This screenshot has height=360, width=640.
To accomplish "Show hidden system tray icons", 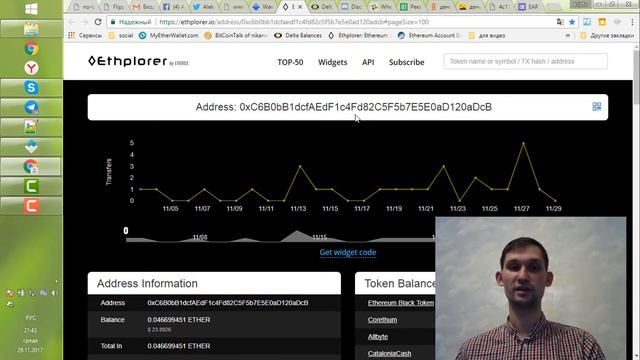I will (x=56, y=282).
